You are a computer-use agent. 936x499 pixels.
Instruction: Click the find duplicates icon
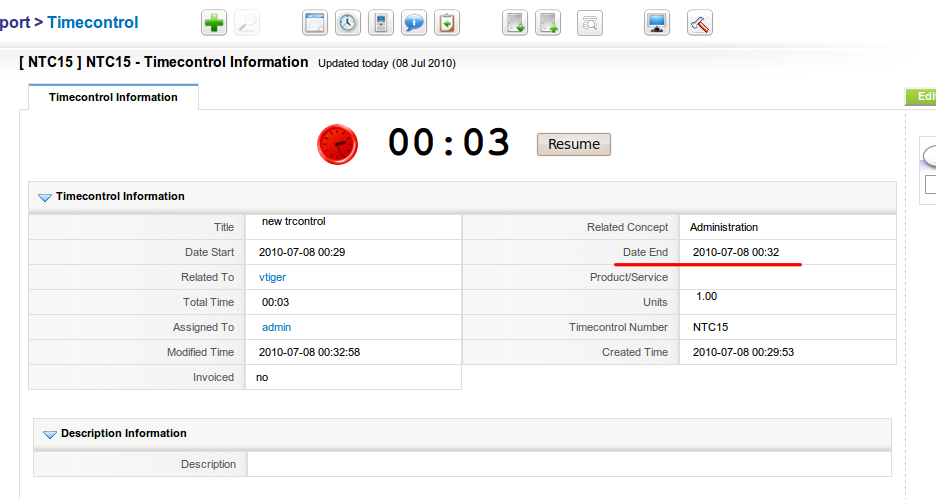pos(590,23)
